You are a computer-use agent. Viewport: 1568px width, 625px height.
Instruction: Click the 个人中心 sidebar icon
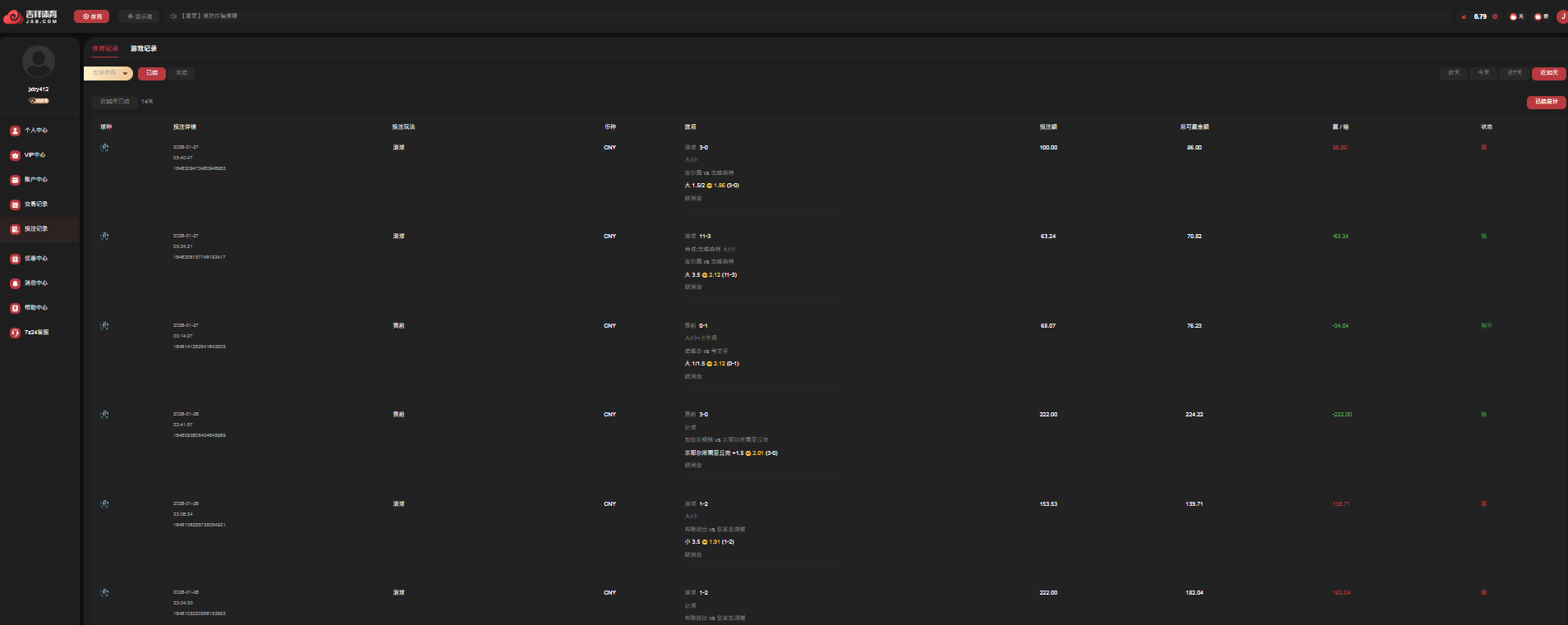pos(15,131)
